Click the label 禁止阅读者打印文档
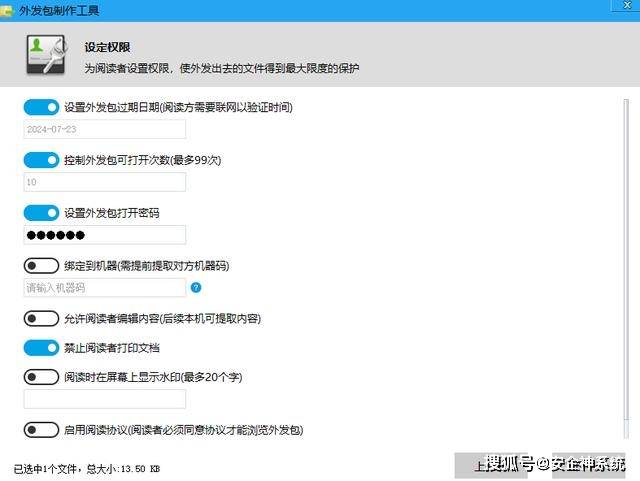 (112, 348)
